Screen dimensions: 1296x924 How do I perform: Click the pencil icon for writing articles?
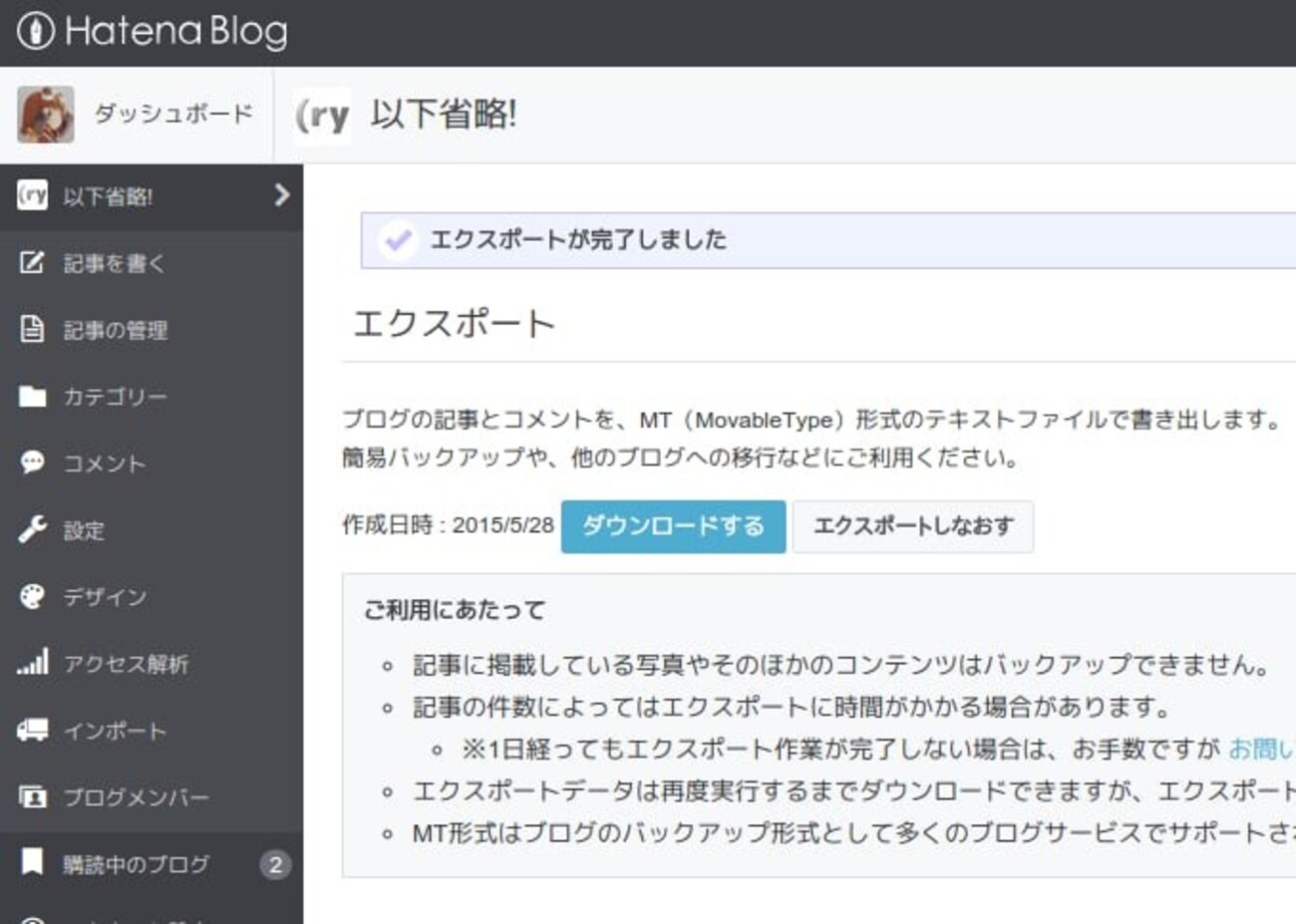32,262
